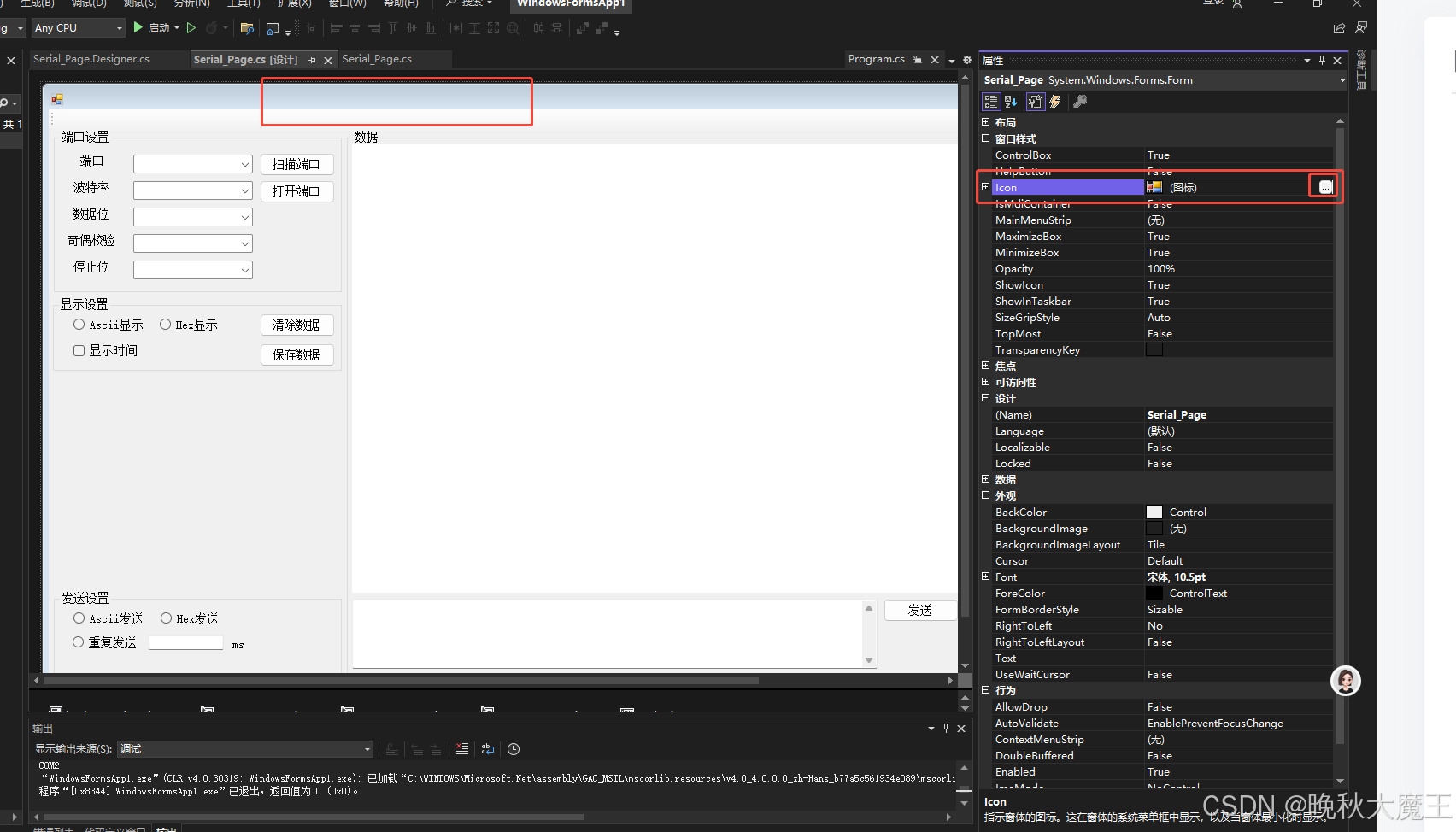Collapse the 窗口样式 property category
Screen dimensions: 1456x832
985,138
